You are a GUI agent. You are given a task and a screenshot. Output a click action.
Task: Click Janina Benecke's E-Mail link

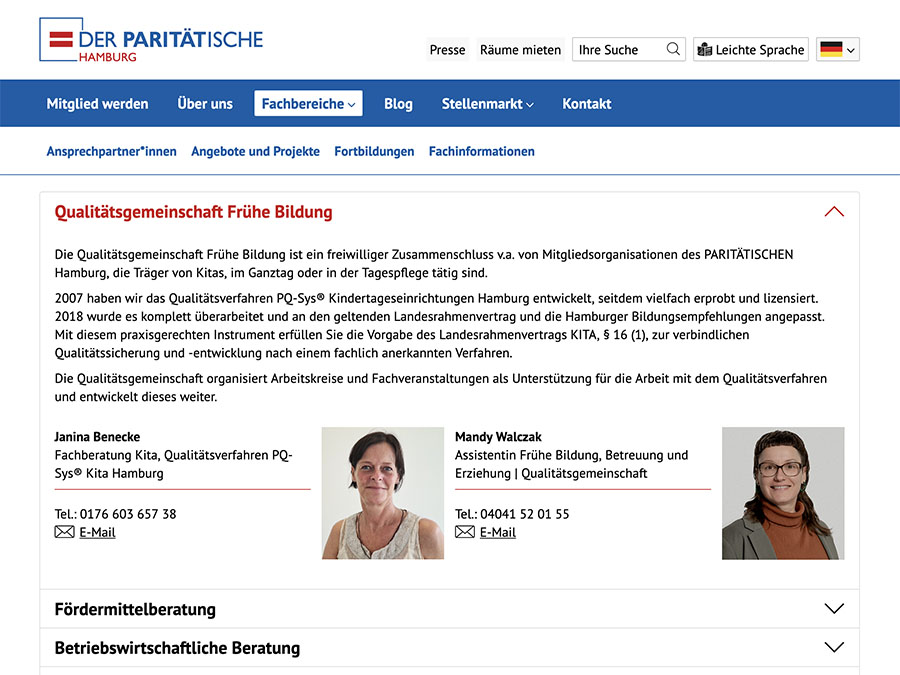97,532
